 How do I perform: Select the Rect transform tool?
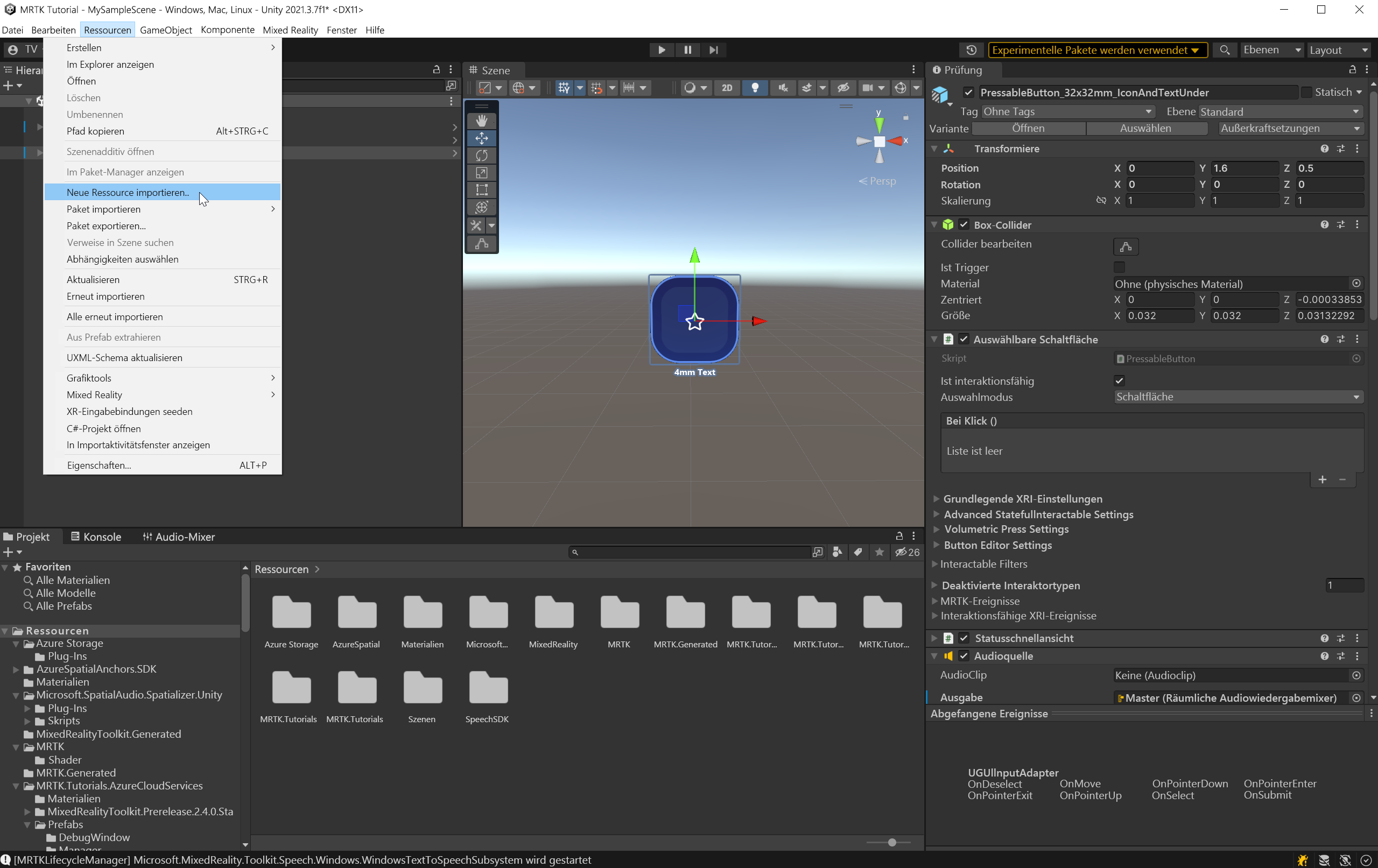click(481, 189)
